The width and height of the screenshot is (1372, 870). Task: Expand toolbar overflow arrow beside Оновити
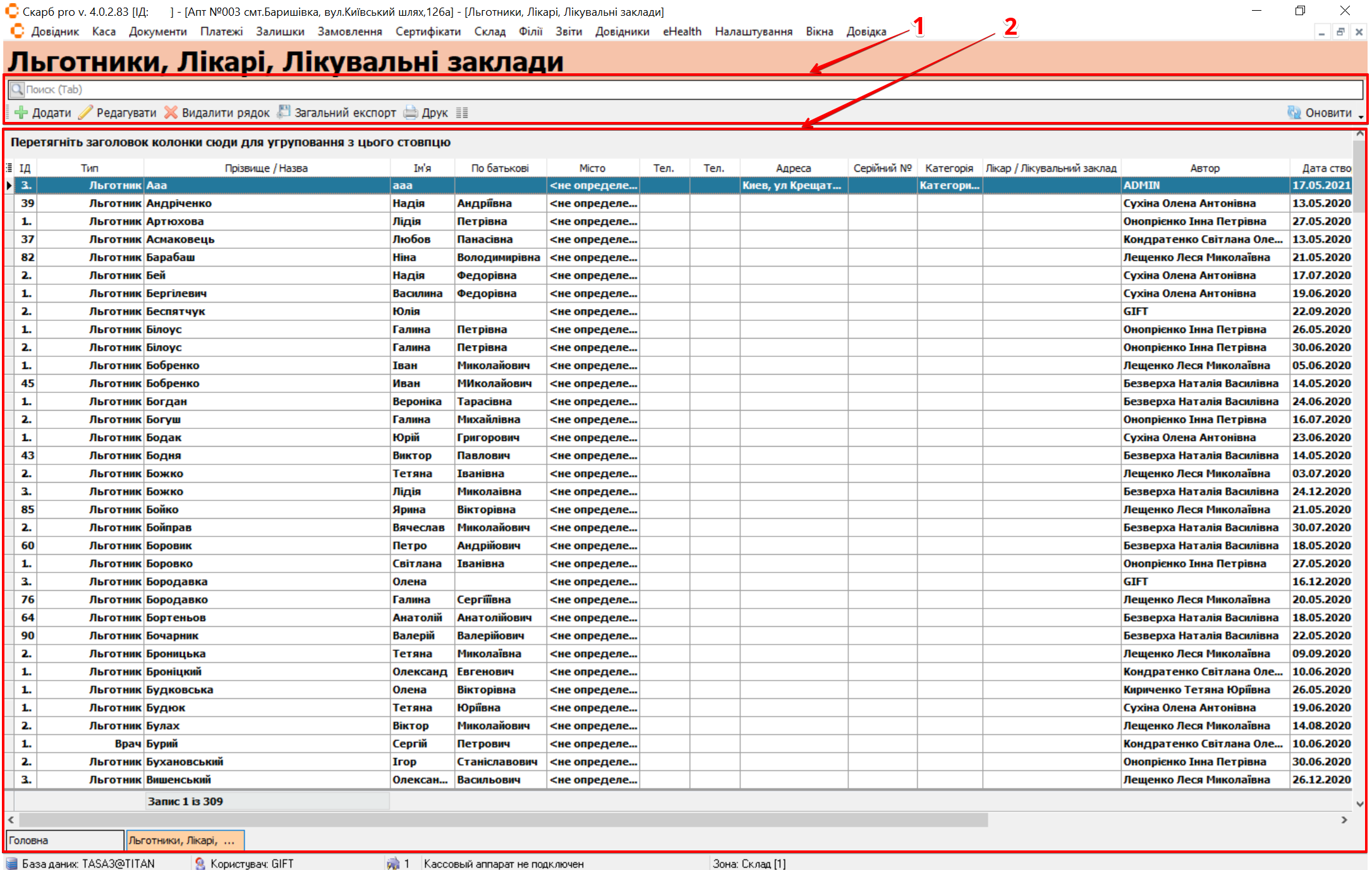[1361, 116]
